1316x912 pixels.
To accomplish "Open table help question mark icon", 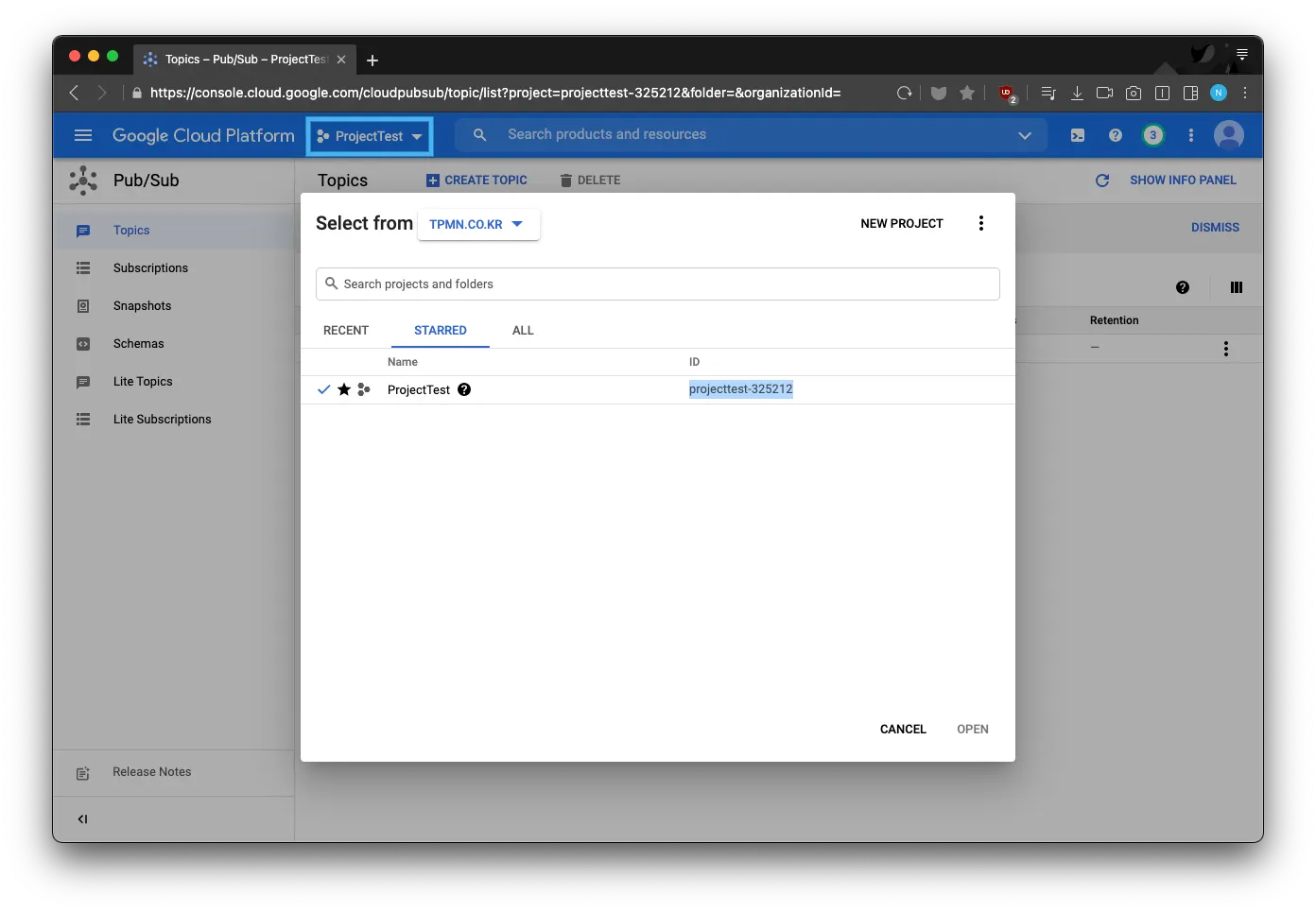I will click(1183, 287).
